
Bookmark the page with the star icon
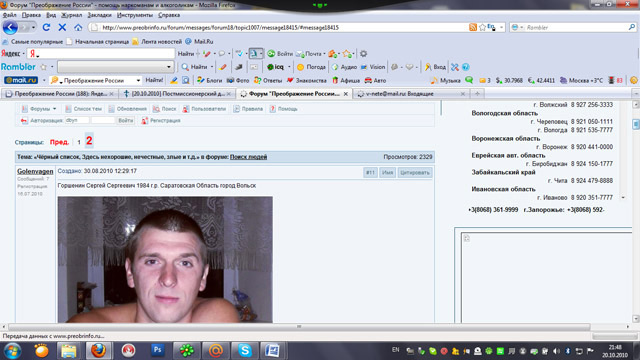(x=482, y=27)
